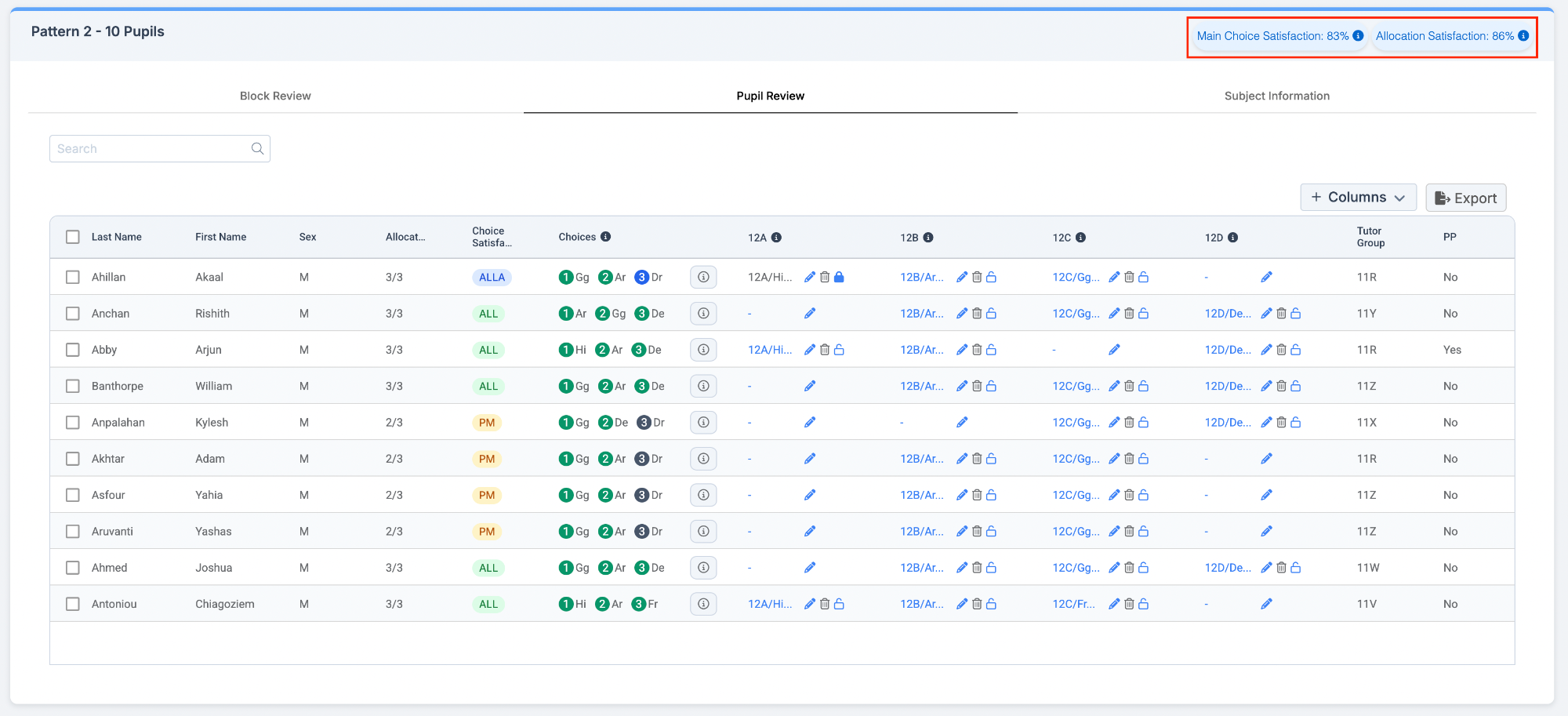
Task: Lock 12D allocation for Anpalahan
Action: click(x=1295, y=423)
